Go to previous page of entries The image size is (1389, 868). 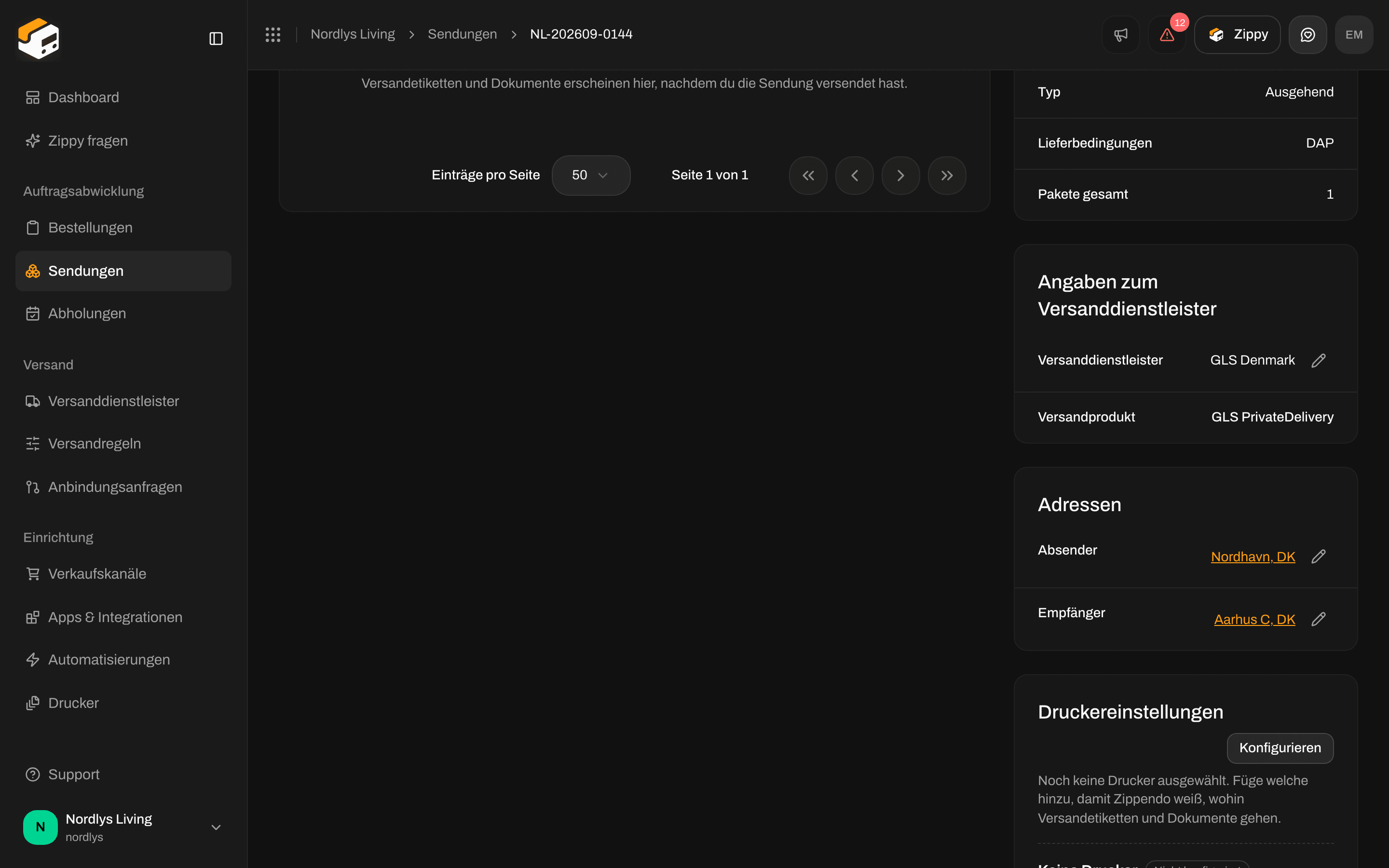[x=855, y=176]
